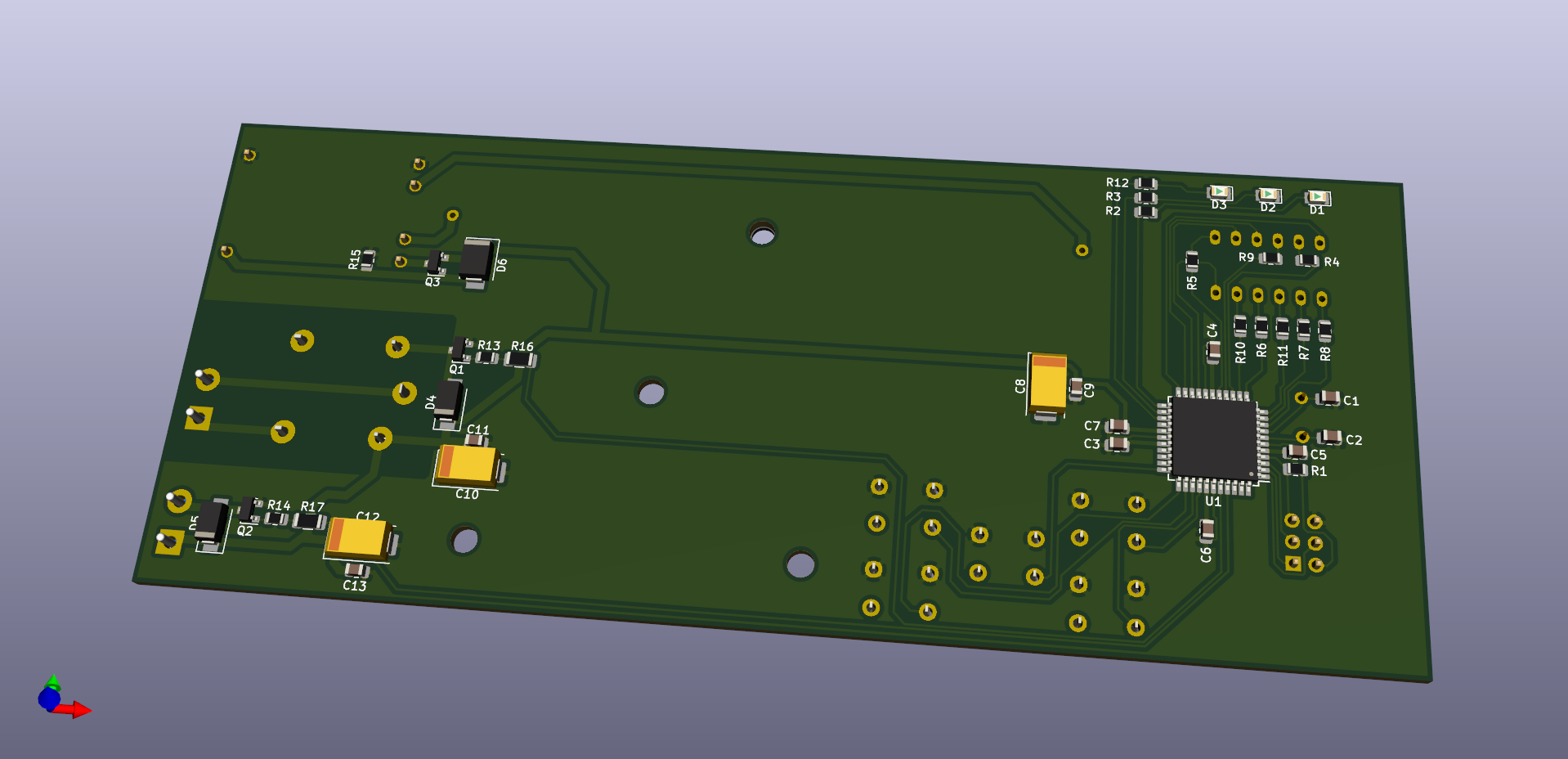Image resolution: width=1568 pixels, height=759 pixels.
Task: Click capacitor C2
Action: (x=1330, y=437)
